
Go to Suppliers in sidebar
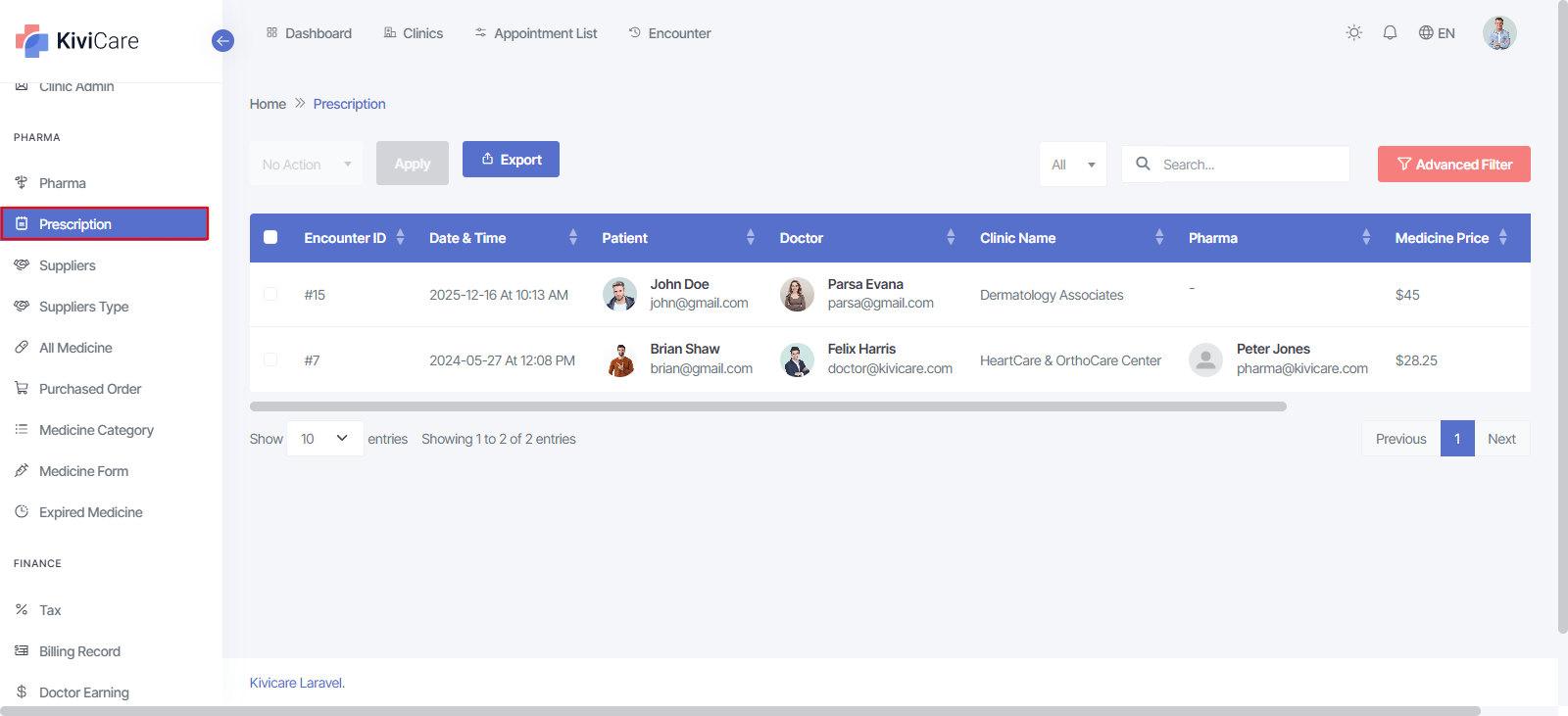click(67, 265)
